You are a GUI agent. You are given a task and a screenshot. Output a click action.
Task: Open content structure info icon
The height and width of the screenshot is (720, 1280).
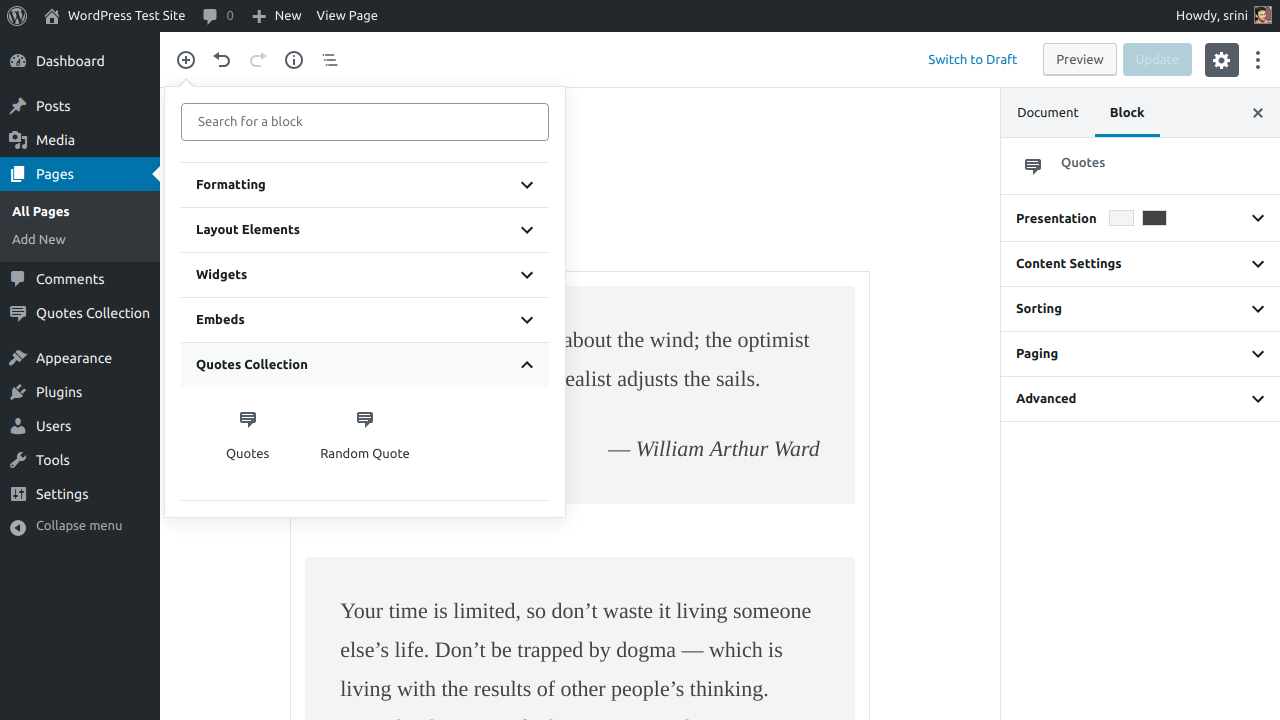point(294,60)
